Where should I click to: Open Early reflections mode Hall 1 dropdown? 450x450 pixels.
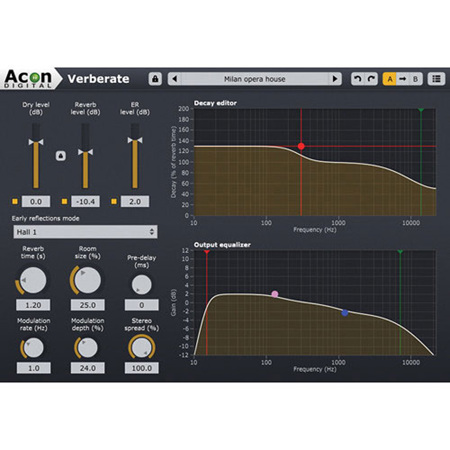pyautogui.click(x=85, y=232)
